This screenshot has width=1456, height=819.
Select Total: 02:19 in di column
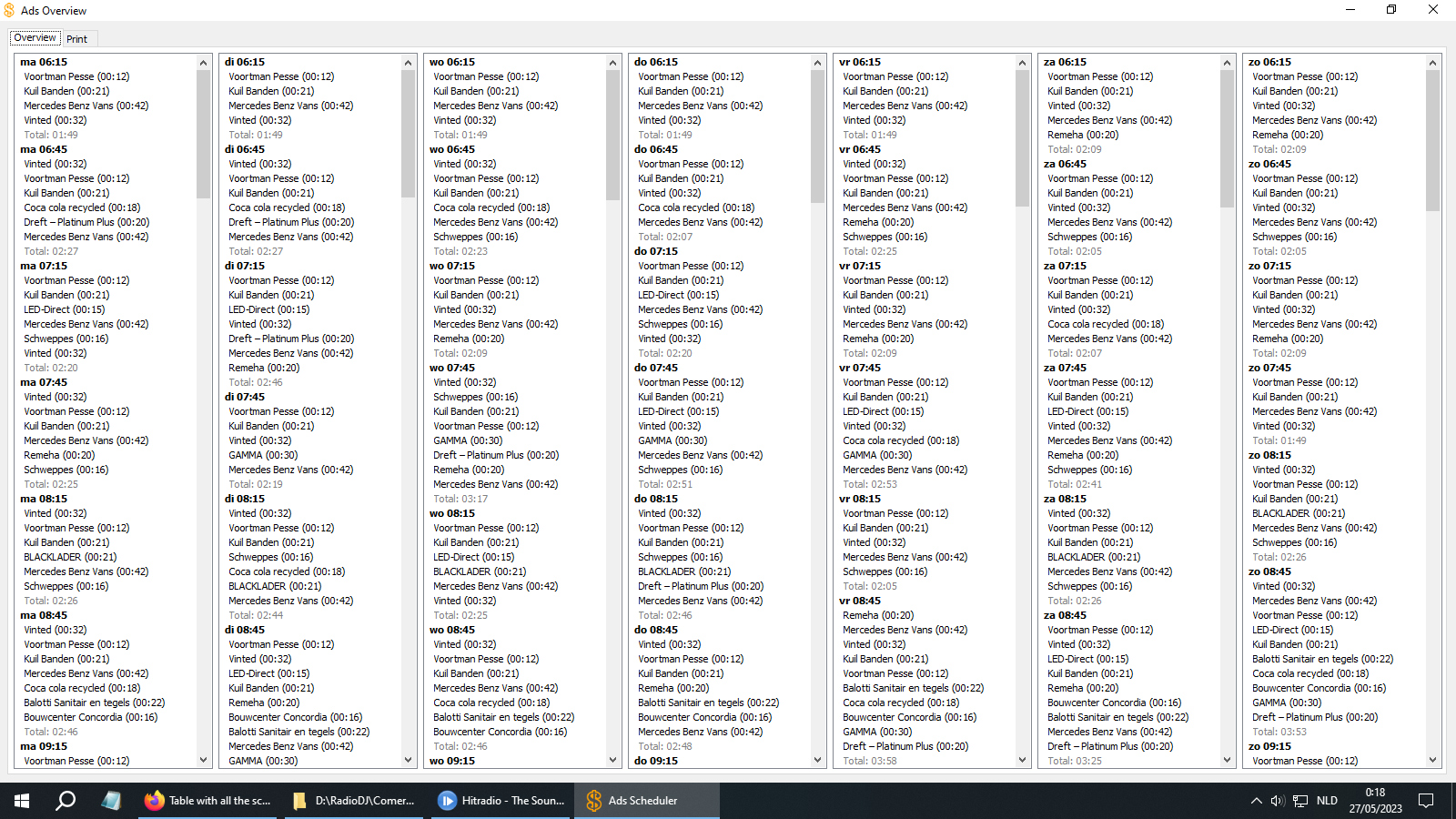pyautogui.click(x=256, y=484)
